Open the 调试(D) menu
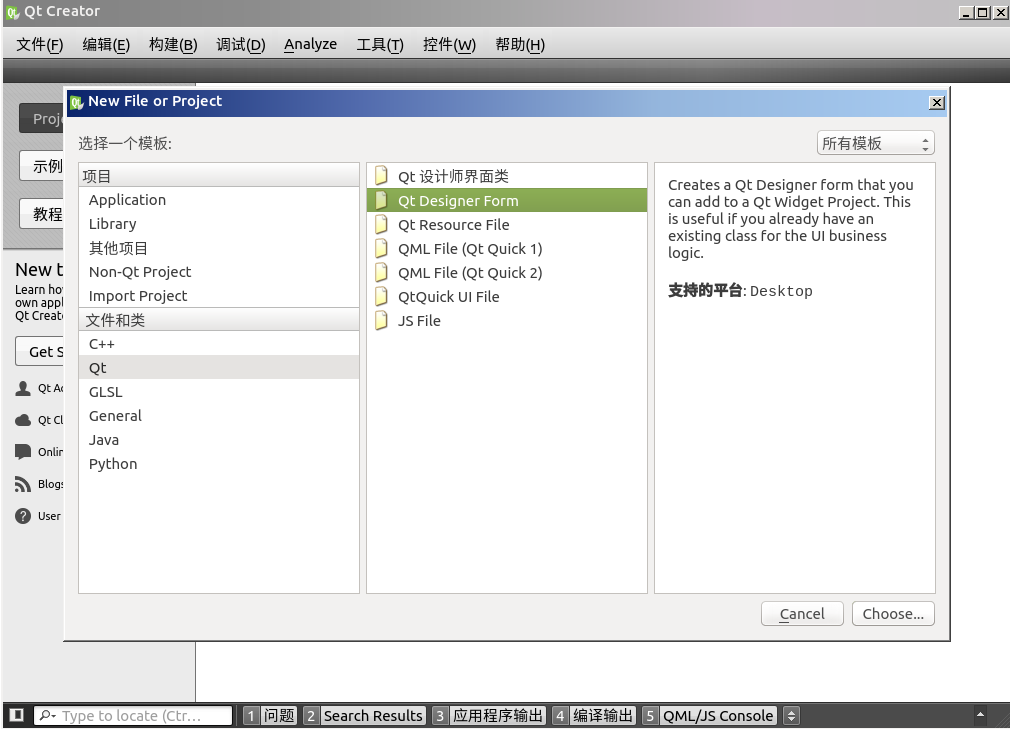 click(x=240, y=44)
